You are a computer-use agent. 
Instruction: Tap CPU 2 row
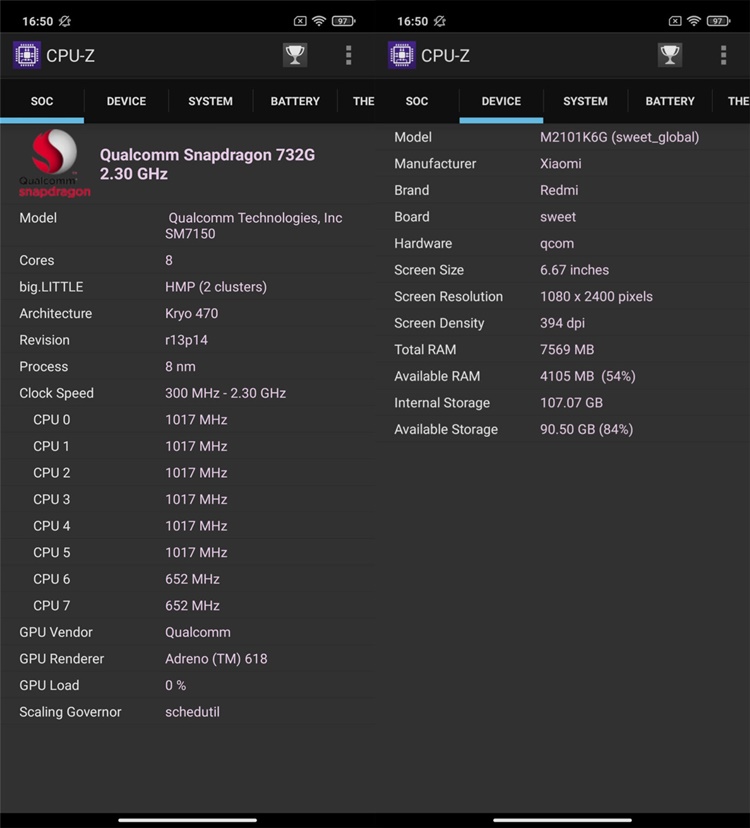pyautogui.click(x=188, y=473)
